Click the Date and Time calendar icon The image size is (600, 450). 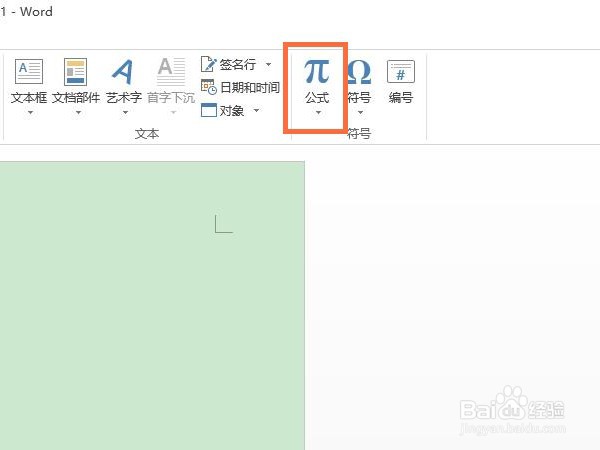click(209, 87)
